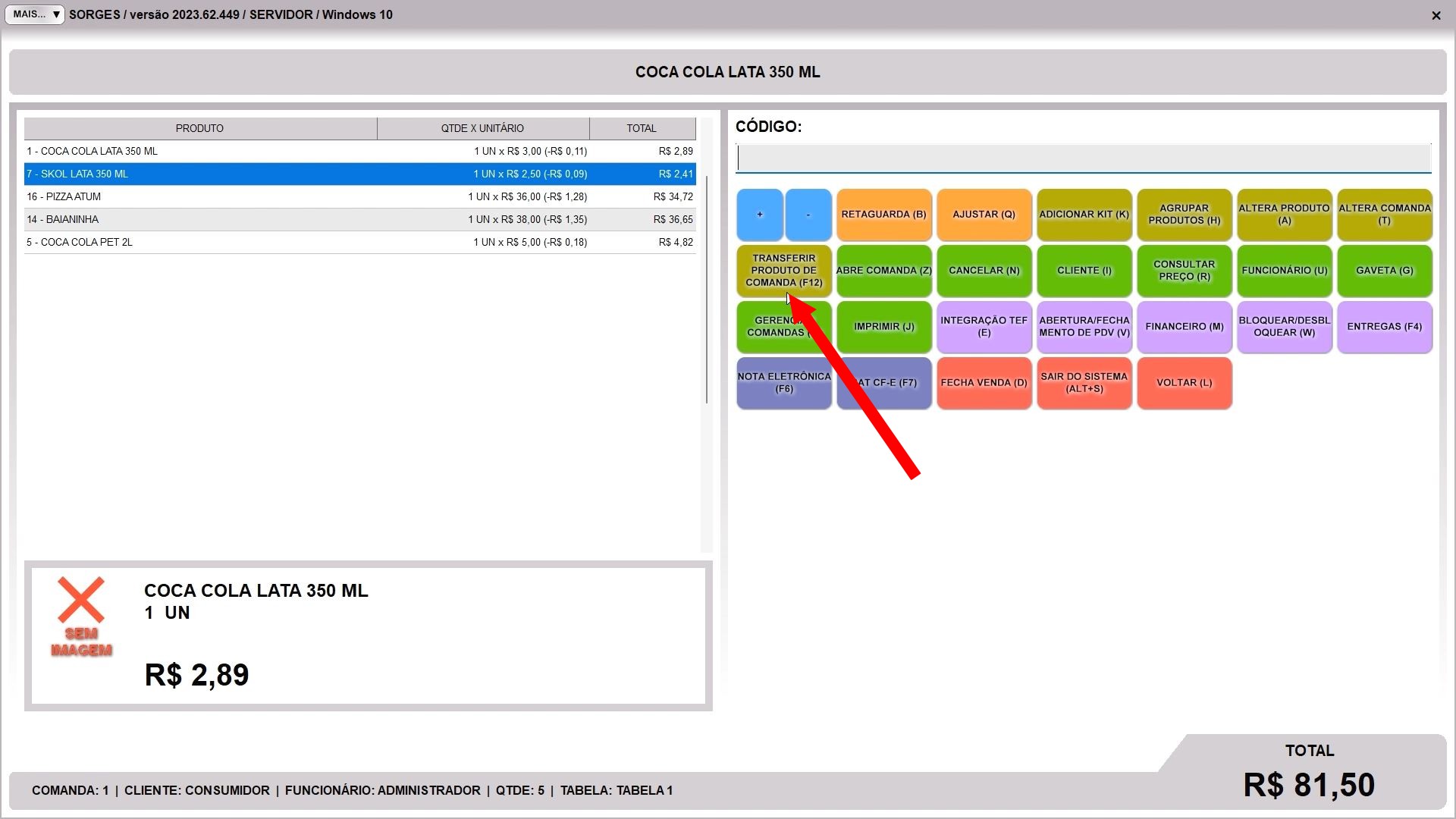The height and width of the screenshot is (819, 1456).
Task: Click ABRE COMANDA (Z)
Action: [x=884, y=271]
